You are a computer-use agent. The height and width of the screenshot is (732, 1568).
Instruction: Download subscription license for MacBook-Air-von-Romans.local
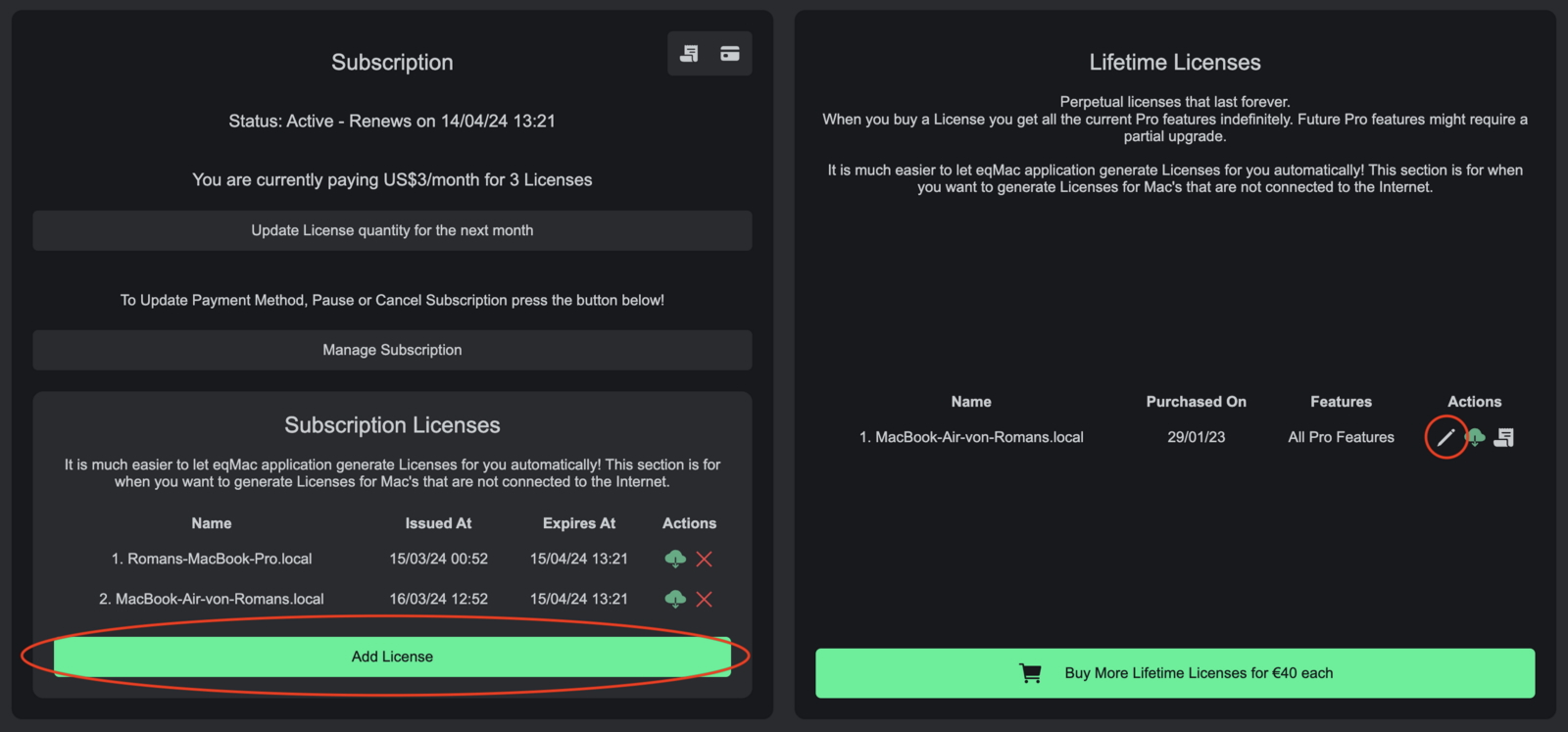tap(675, 599)
